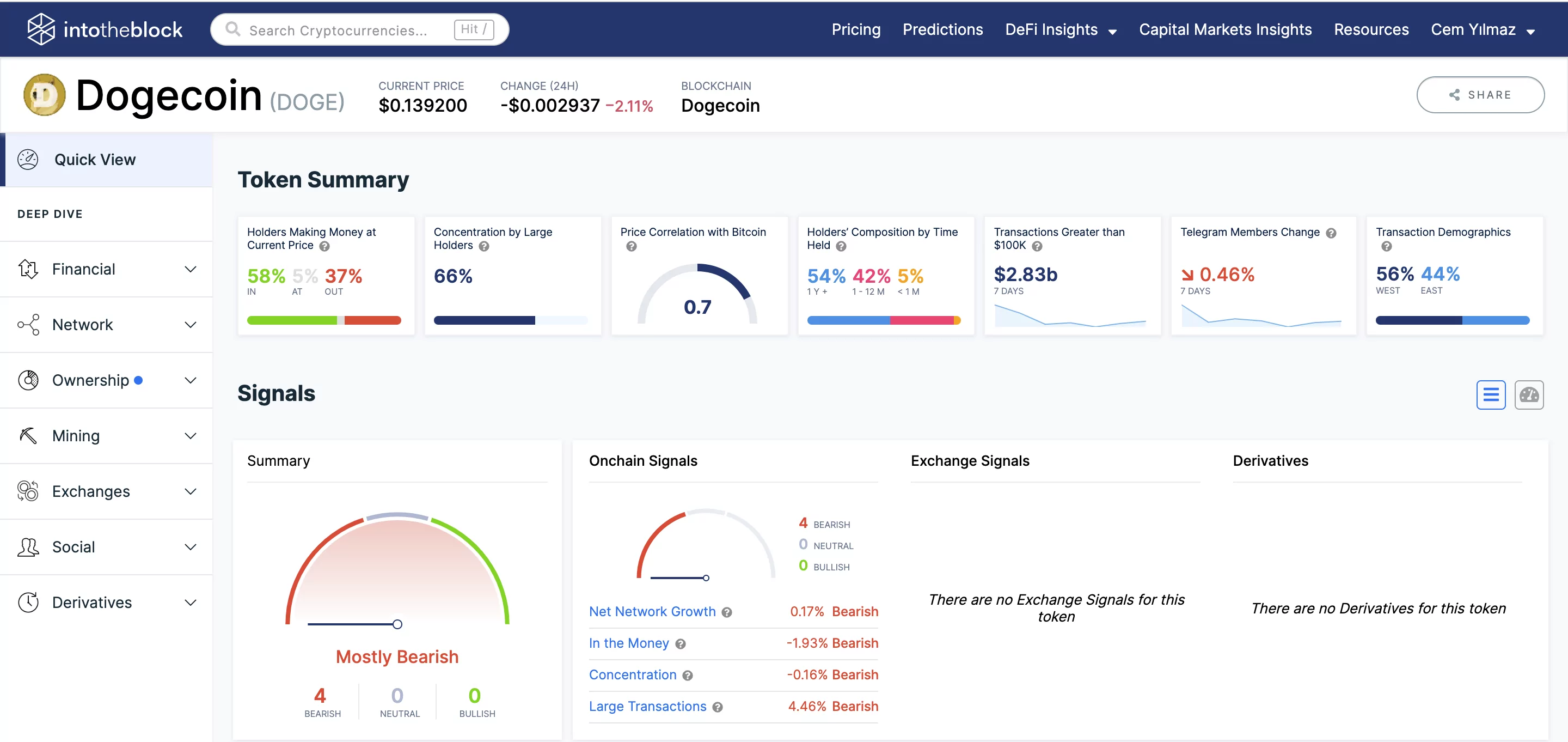This screenshot has width=1568, height=742.
Task: Click the large holders concentration bar
Action: (510, 320)
